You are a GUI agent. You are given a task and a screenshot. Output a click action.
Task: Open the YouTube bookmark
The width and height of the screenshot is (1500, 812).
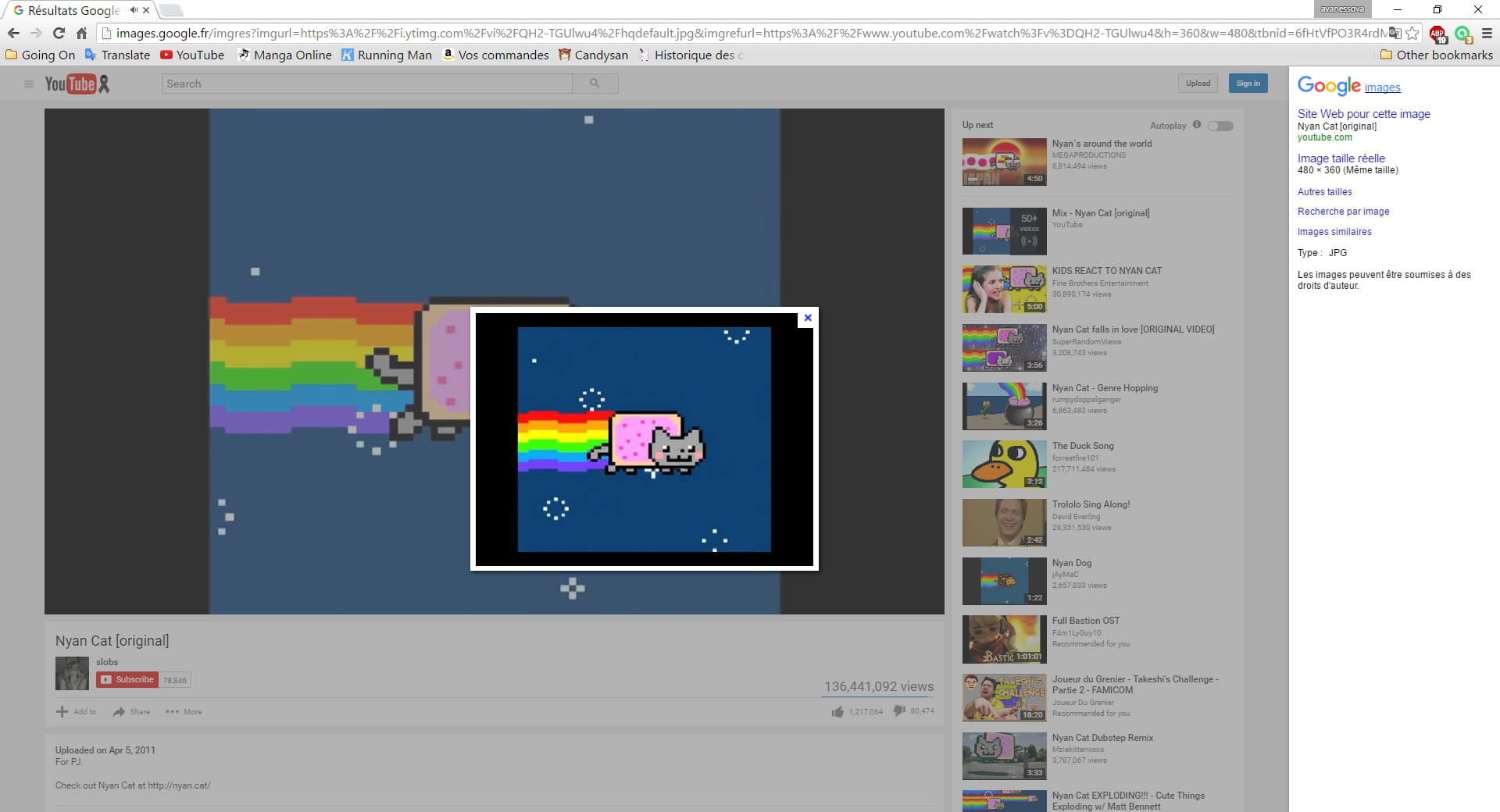pos(192,55)
